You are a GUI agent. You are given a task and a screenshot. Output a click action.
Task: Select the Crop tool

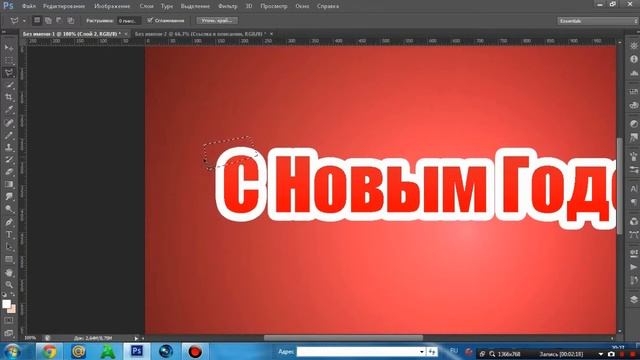[x=9, y=98]
